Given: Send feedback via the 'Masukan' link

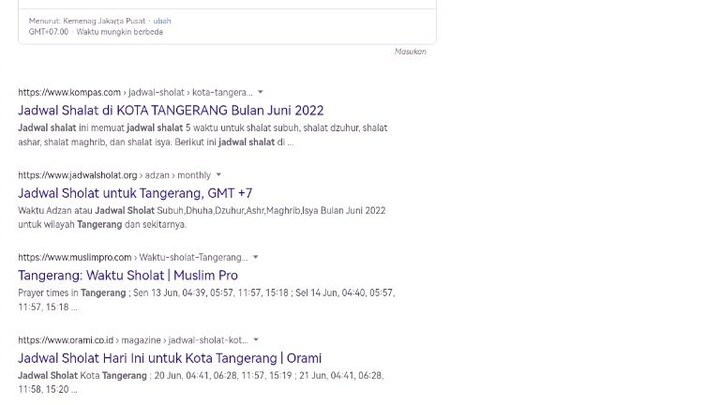Looking at the screenshot, I should 410,52.
